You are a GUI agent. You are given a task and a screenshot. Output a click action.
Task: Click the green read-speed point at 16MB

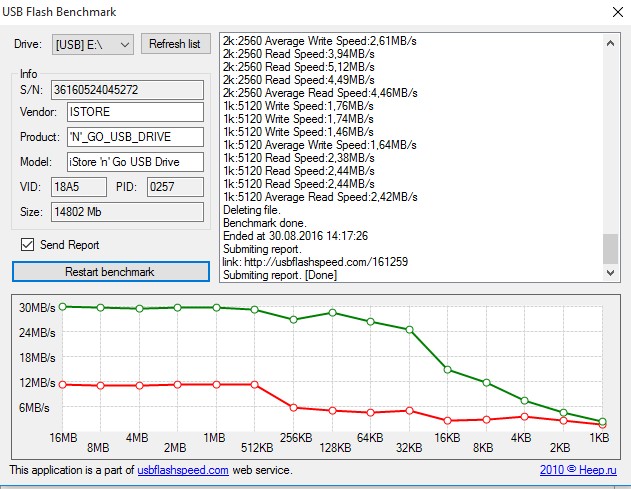[62, 306]
